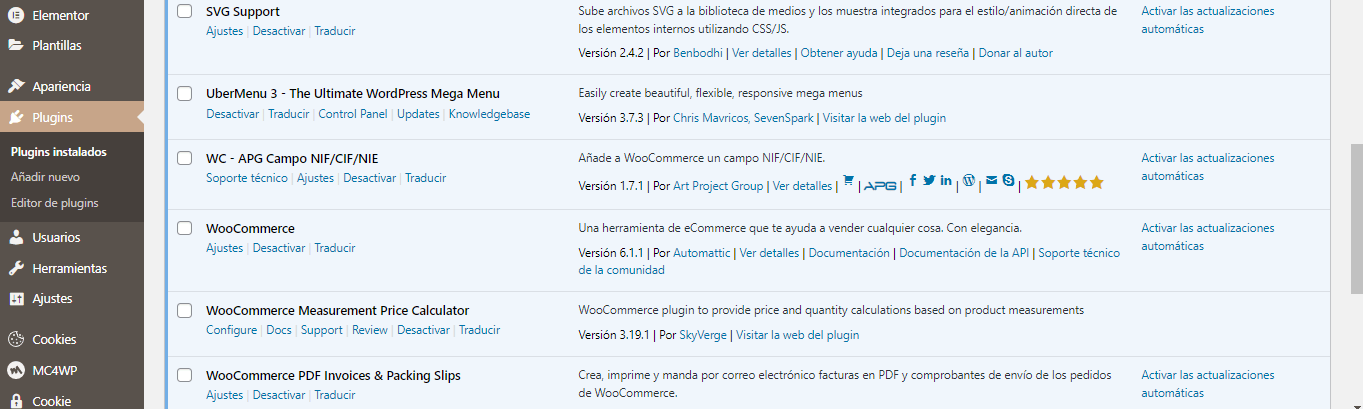Click Configure under Measurement Price Calculator
This screenshot has height=409, width=1363.
[231, 330]
